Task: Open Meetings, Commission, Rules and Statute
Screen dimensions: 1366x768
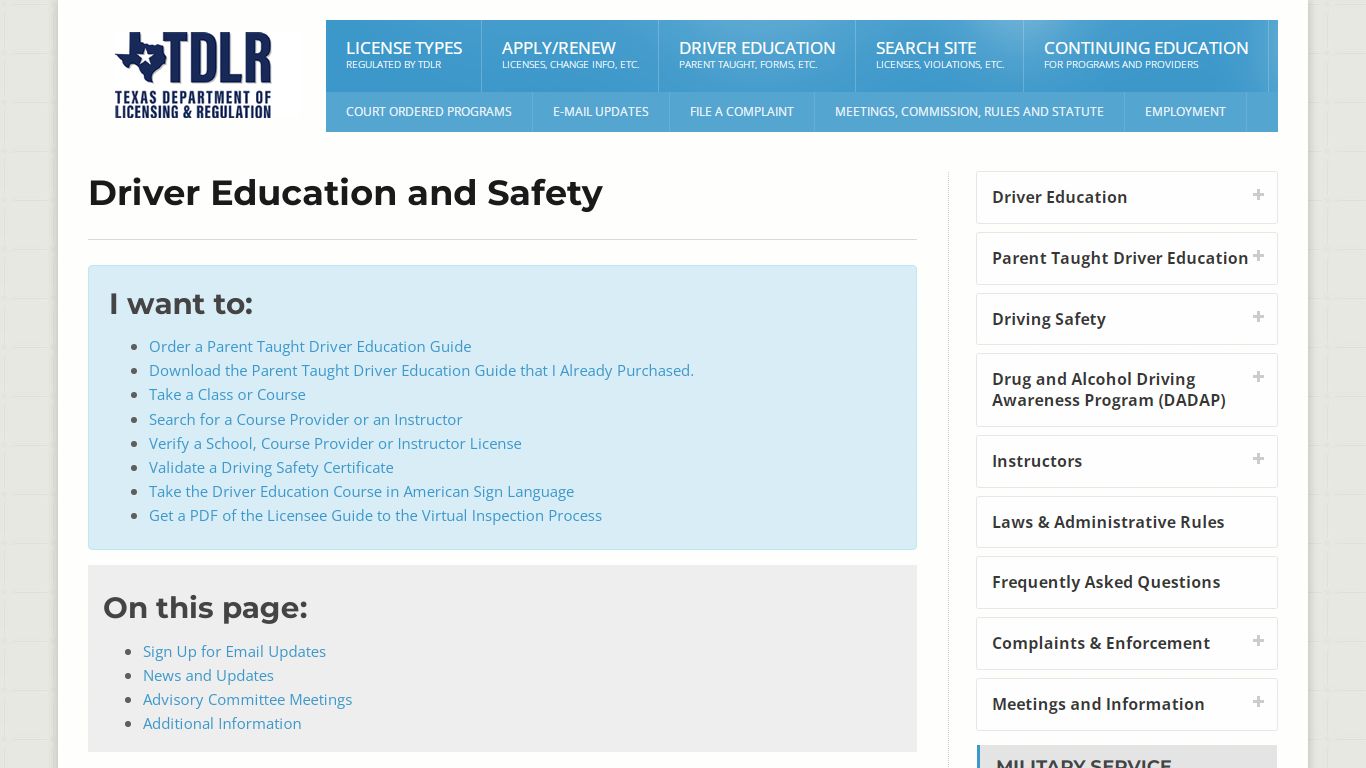Action: [x=970, y=112]
